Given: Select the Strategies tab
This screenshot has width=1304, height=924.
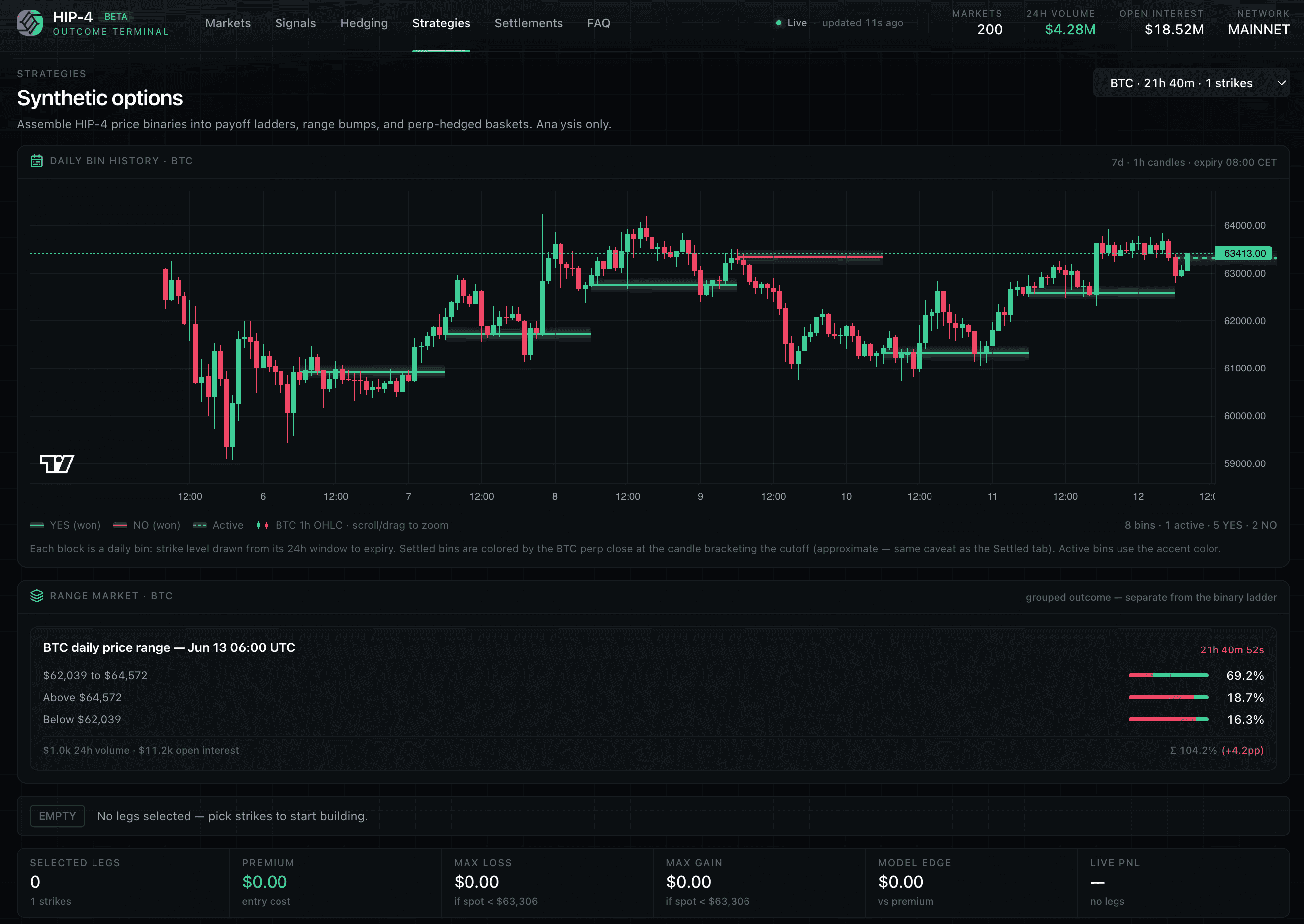Looking at the screenshot, I should click(x=441, y=23).
